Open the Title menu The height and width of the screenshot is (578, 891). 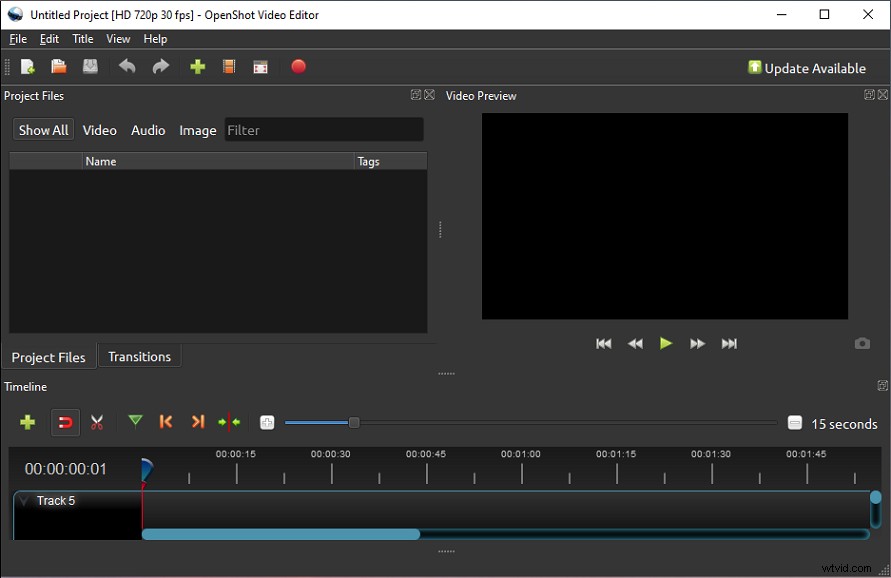pos(82,39)
